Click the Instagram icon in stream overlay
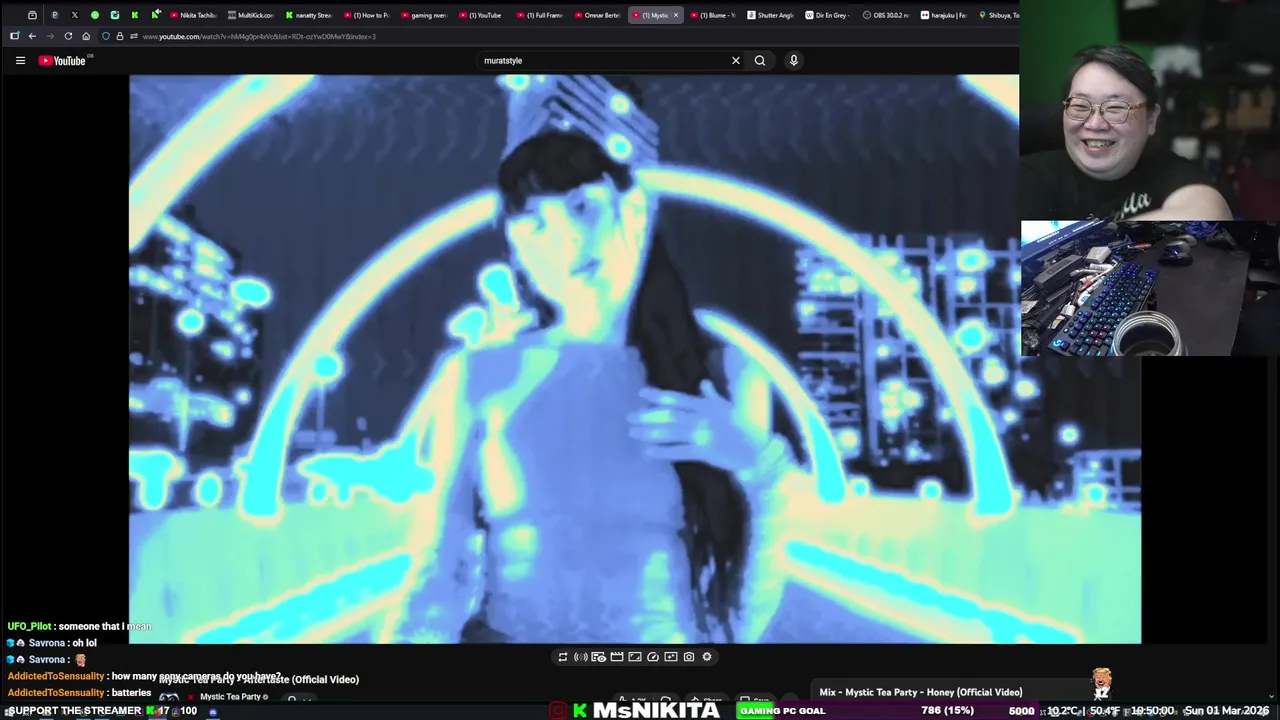The width and height of the screenshot is (1280, 720). click(557, 710)
